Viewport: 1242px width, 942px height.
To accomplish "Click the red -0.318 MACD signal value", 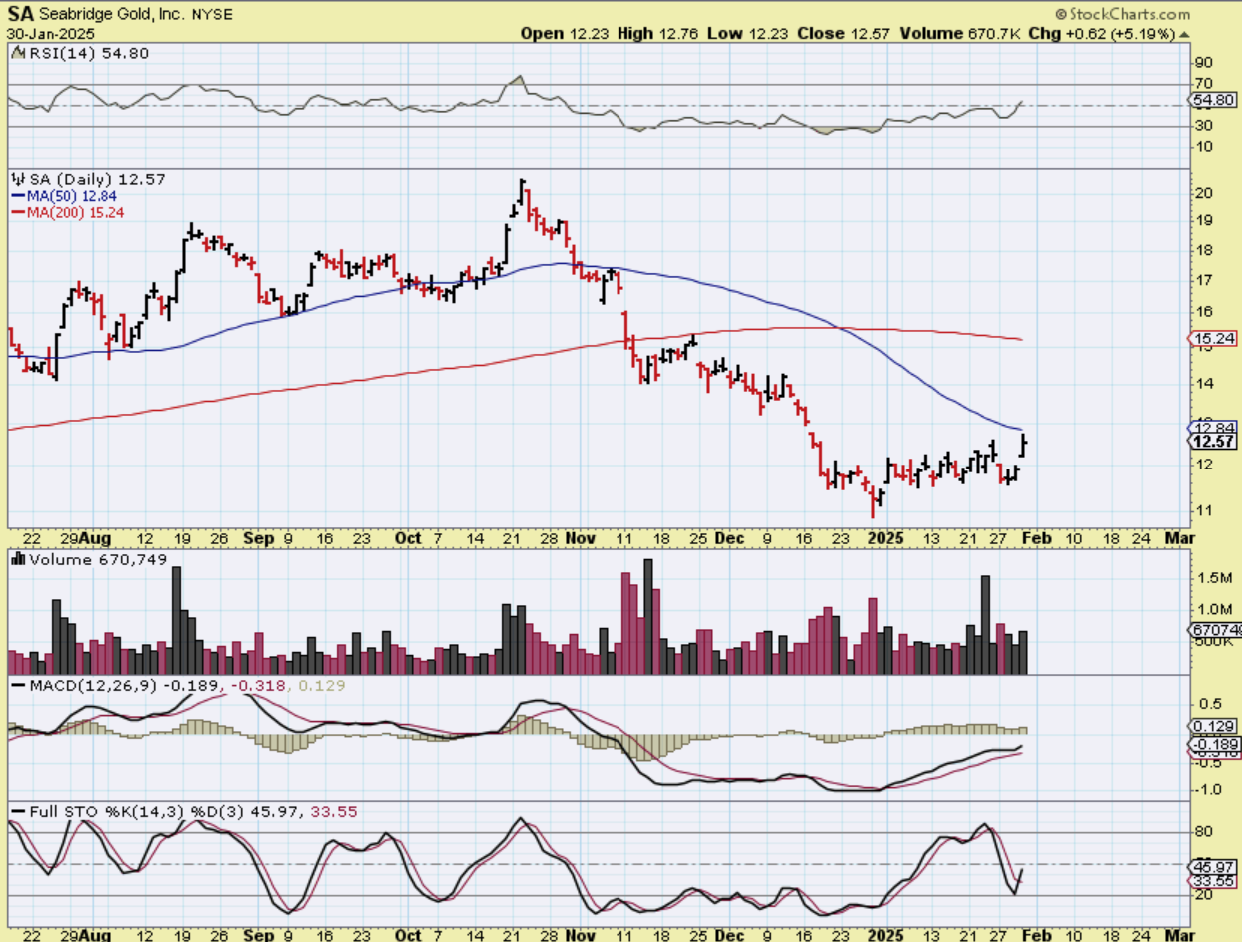I will [258, 685].
